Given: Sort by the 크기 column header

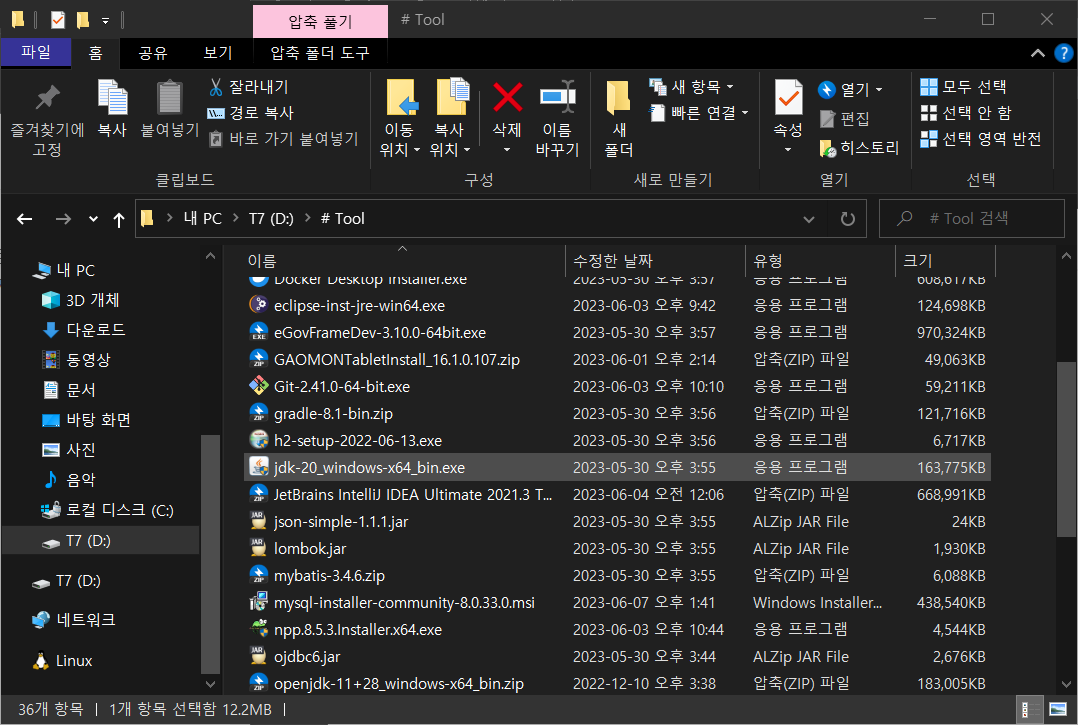Looking at the screenshot, I should point(945,260).
